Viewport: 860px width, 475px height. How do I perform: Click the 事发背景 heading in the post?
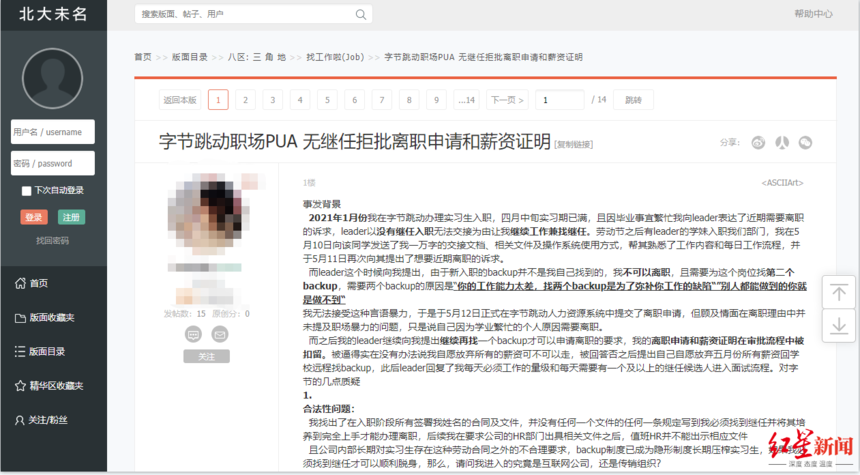pos(322,204)
